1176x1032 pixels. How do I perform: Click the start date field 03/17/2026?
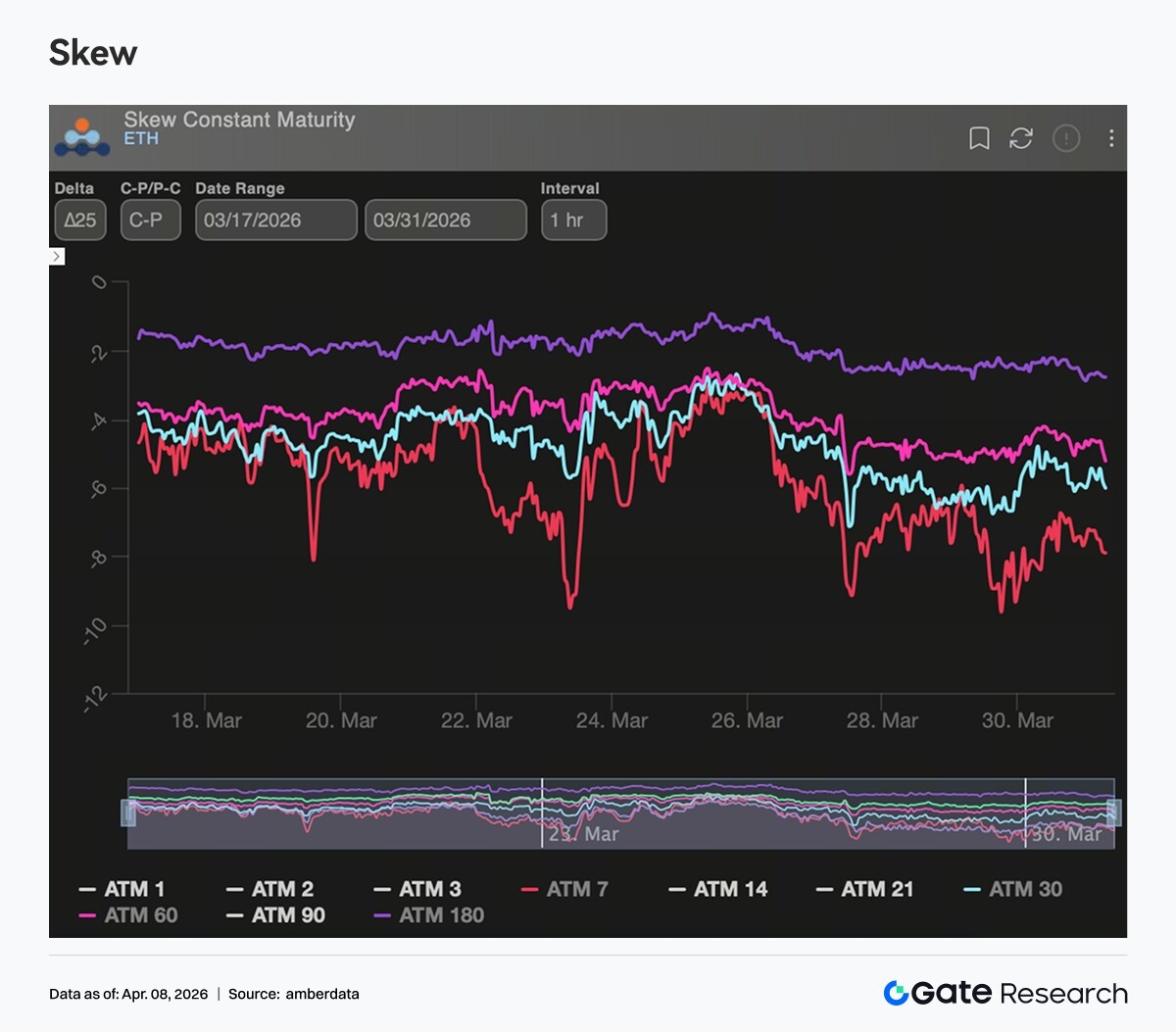tap(275, 221)
